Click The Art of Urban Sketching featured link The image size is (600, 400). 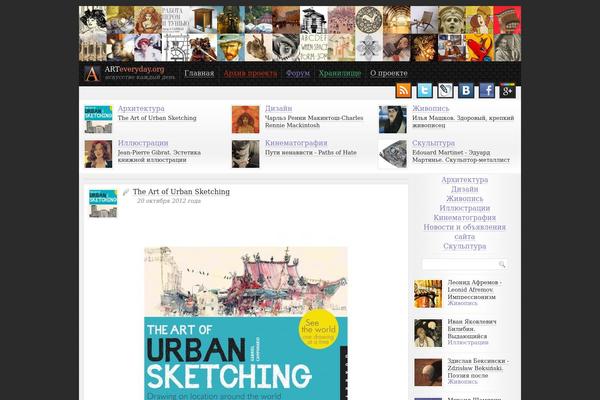157,118
